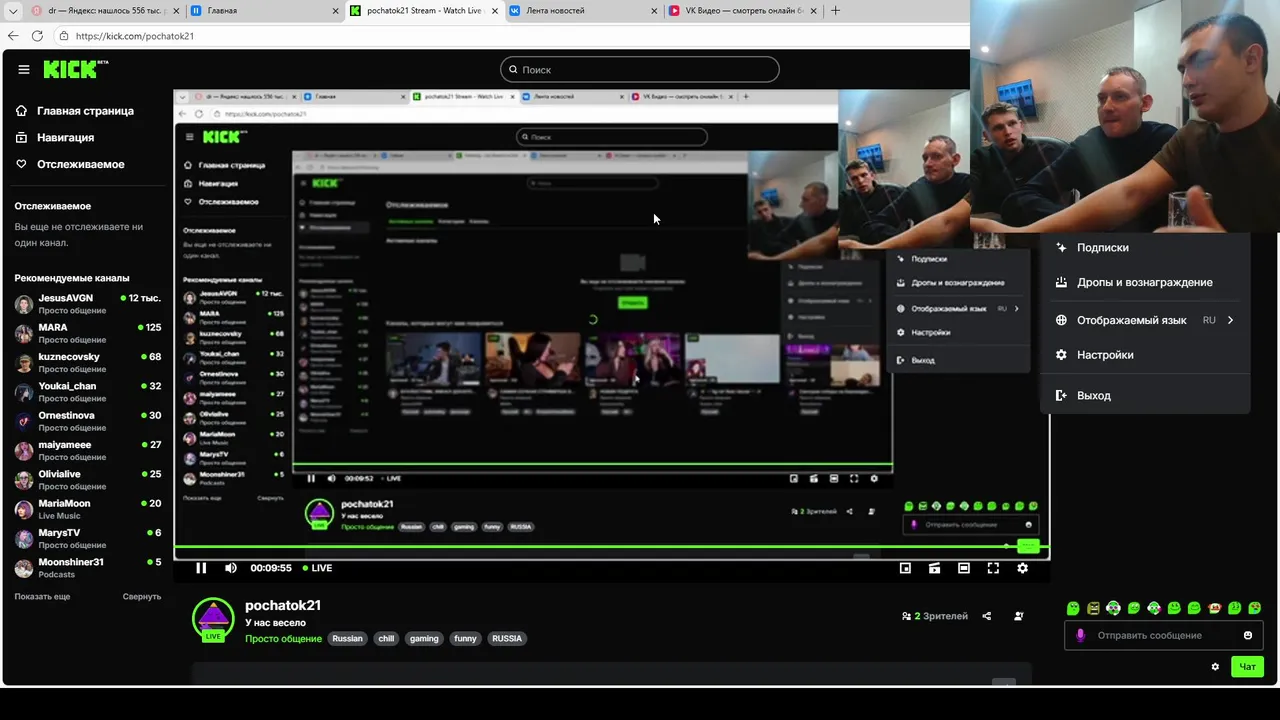The height and width of the screenshot is (720, 1280).
Task: Open chat settings gear icon
Action: (1215, 667)
